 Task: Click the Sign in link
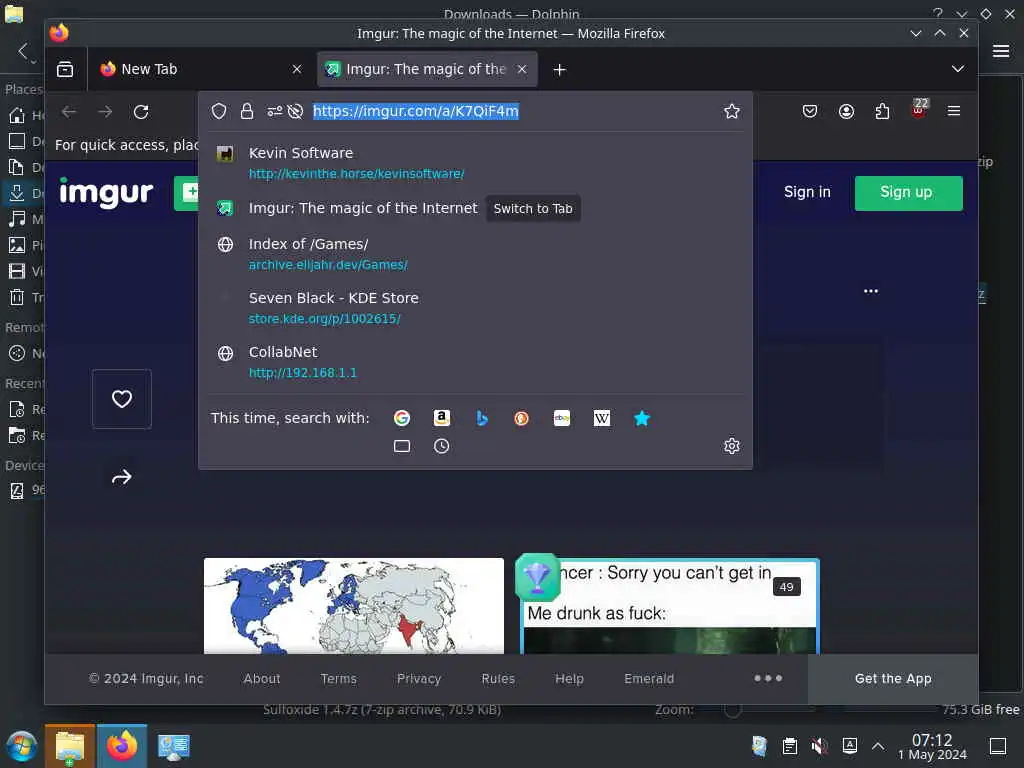pyautogui.click(x=807, y=192)
